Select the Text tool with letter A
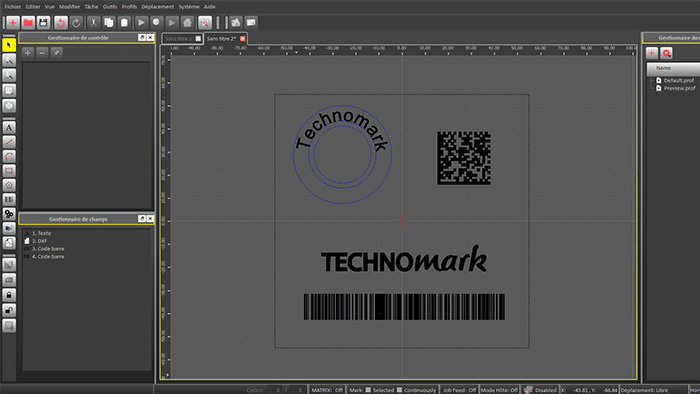700x394 pixels. [x=9, y=128]
